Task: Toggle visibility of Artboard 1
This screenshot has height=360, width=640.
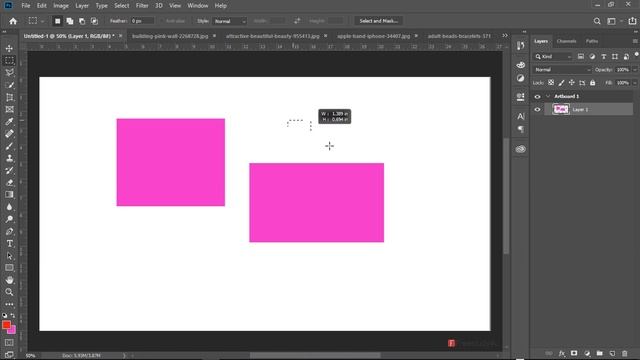Action: point(537,97)
